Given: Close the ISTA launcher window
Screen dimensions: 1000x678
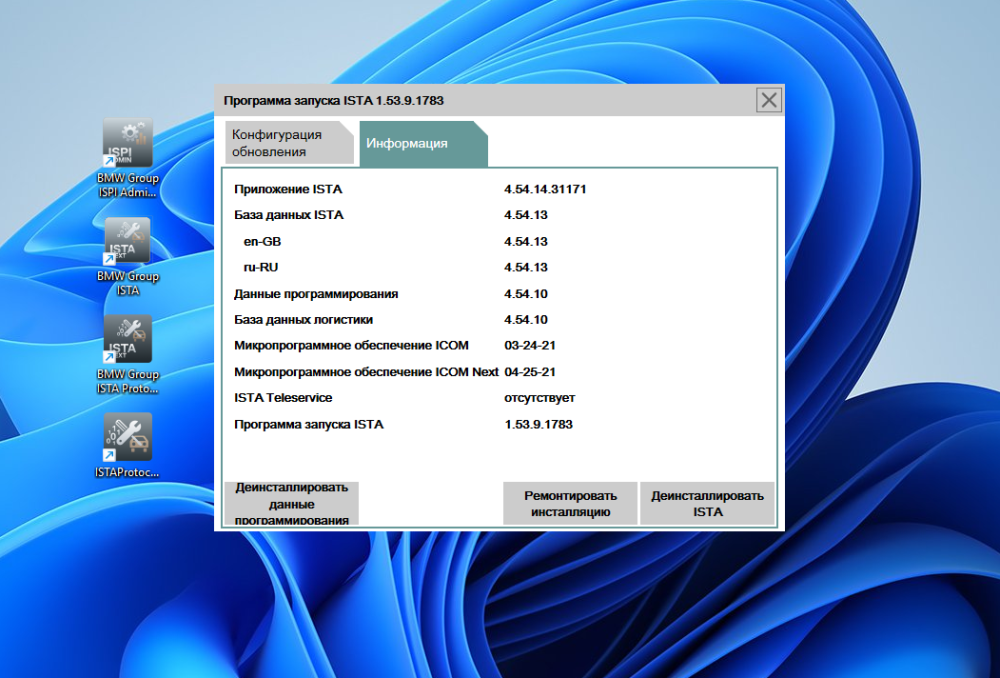Looking at the screenshot, I should point(768,100).
